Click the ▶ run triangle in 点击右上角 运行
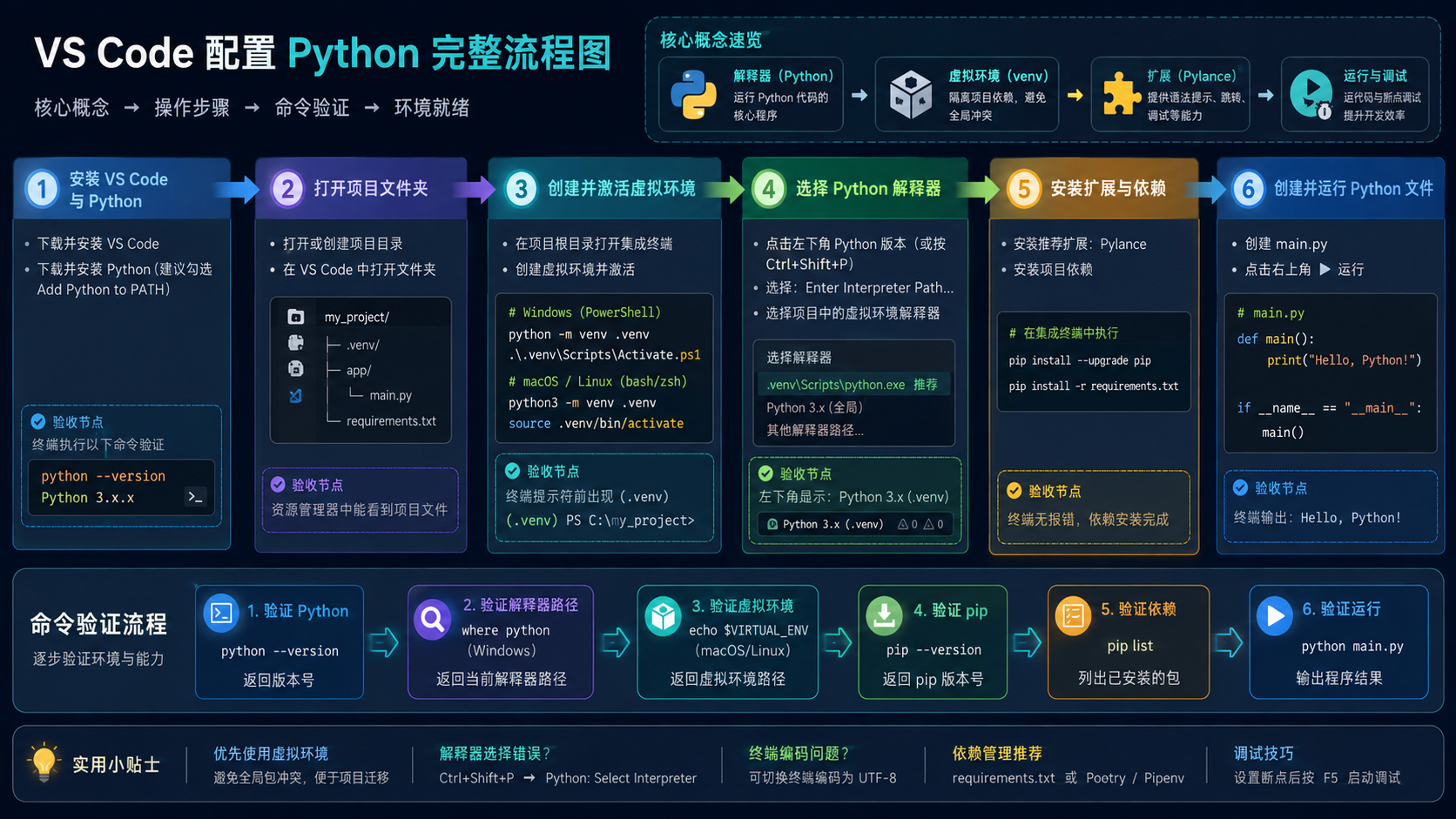The width and height of the screenshot is (1456, 819). point(1325,269)
